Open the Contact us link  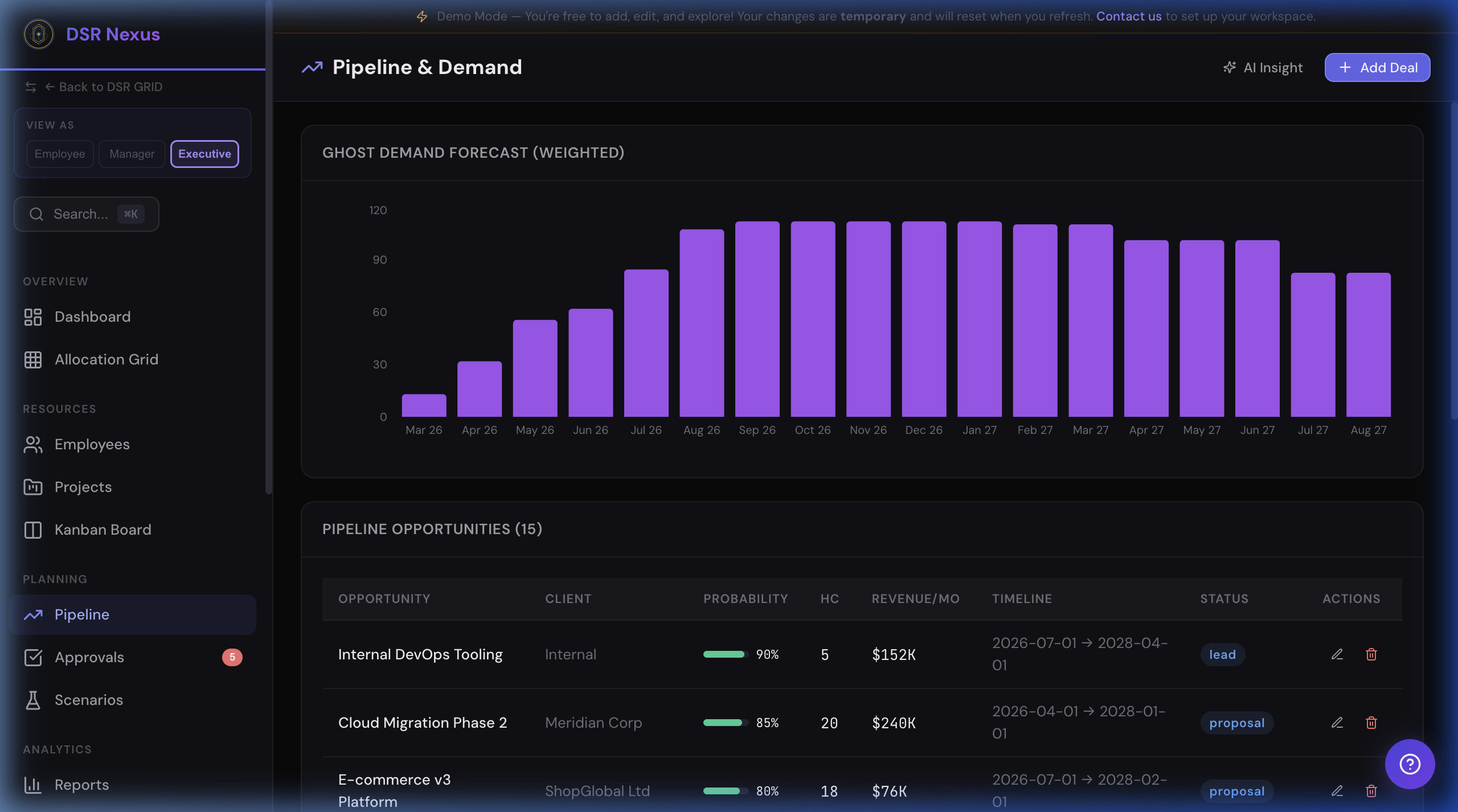(1128, 16)
